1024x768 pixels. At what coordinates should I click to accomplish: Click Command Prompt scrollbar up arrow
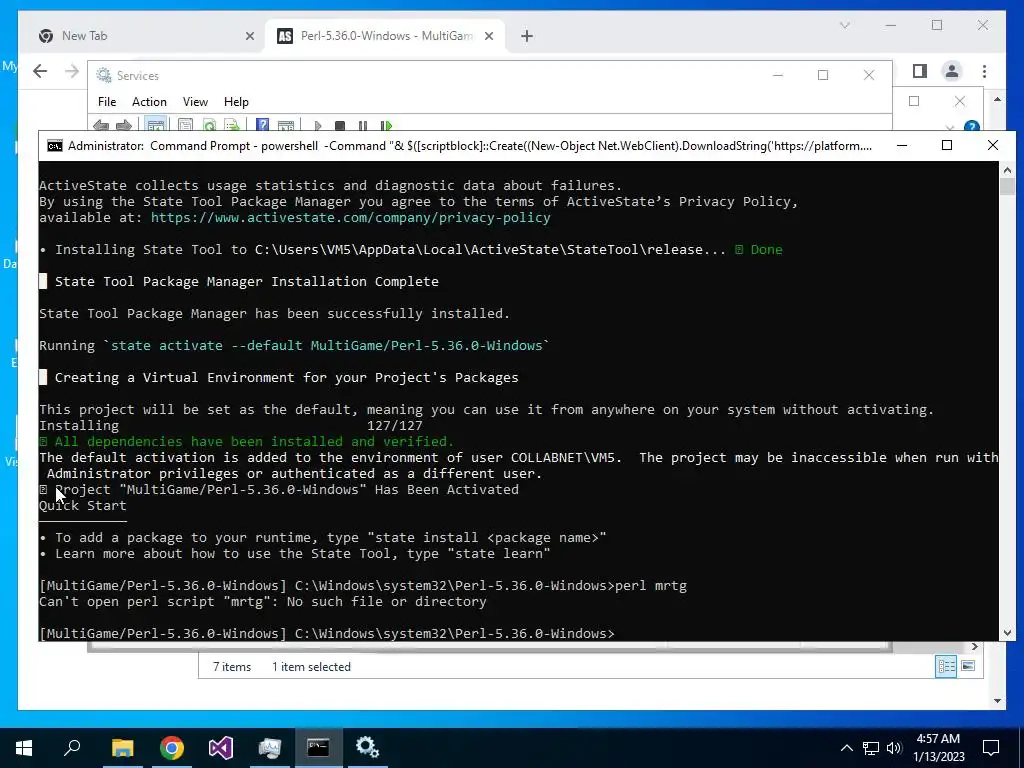1007,170
